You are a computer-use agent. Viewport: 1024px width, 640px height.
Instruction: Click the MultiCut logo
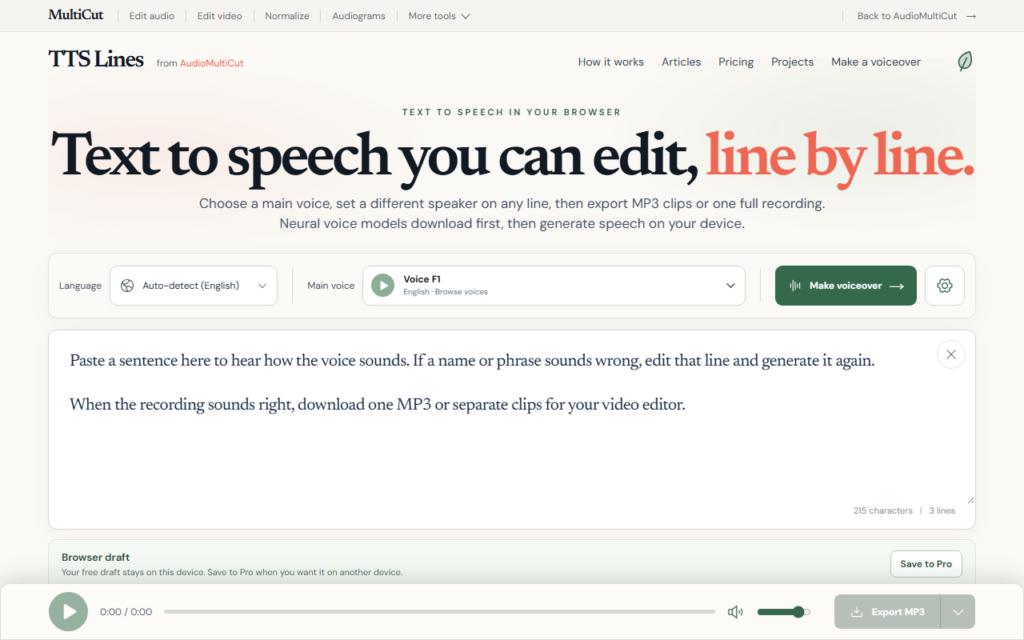(76, 15)
